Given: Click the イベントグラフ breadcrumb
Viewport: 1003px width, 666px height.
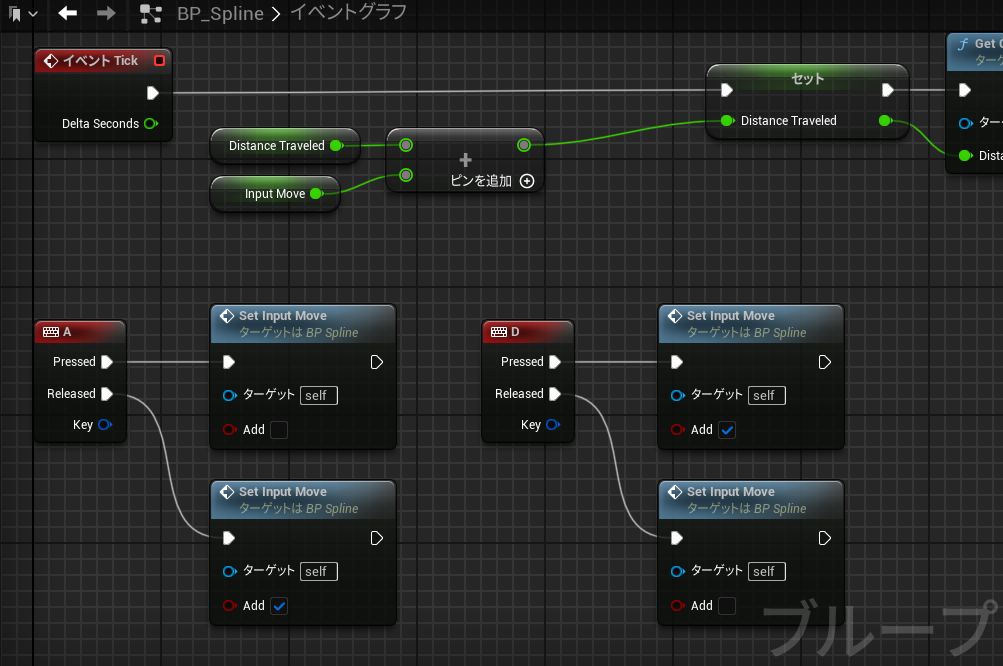Looking at the screenshot, I should click(x=348, y=14).
